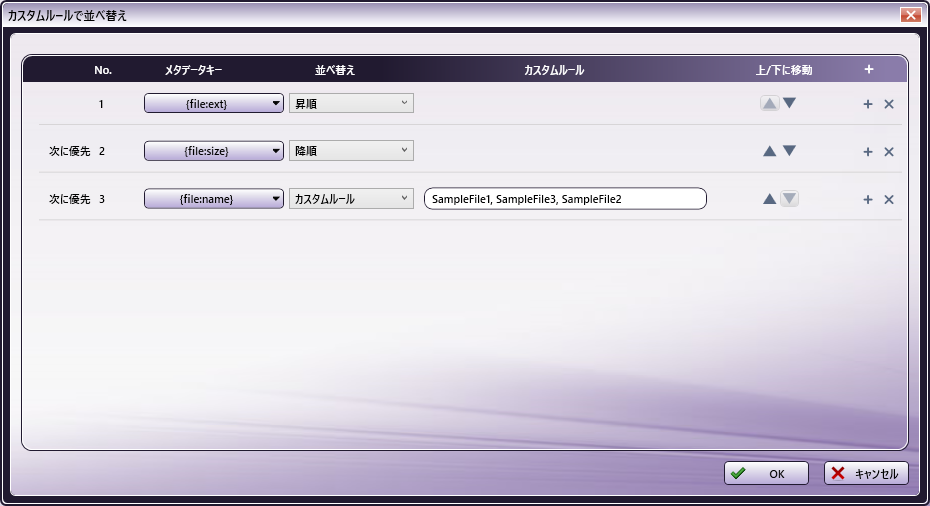Image resolution: width=930 pixels, height=506 pixels.
Task: Delete rule row 1 with the X icon
Action: pyautogui.click(x=889, y=104)
